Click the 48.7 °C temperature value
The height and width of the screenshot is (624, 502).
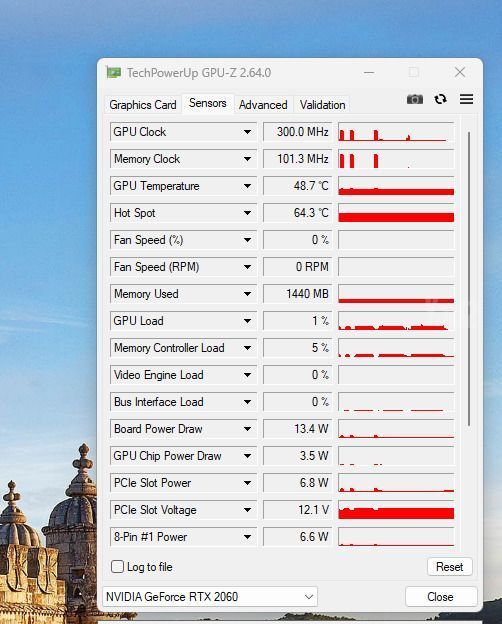click(x=297, y=186)
